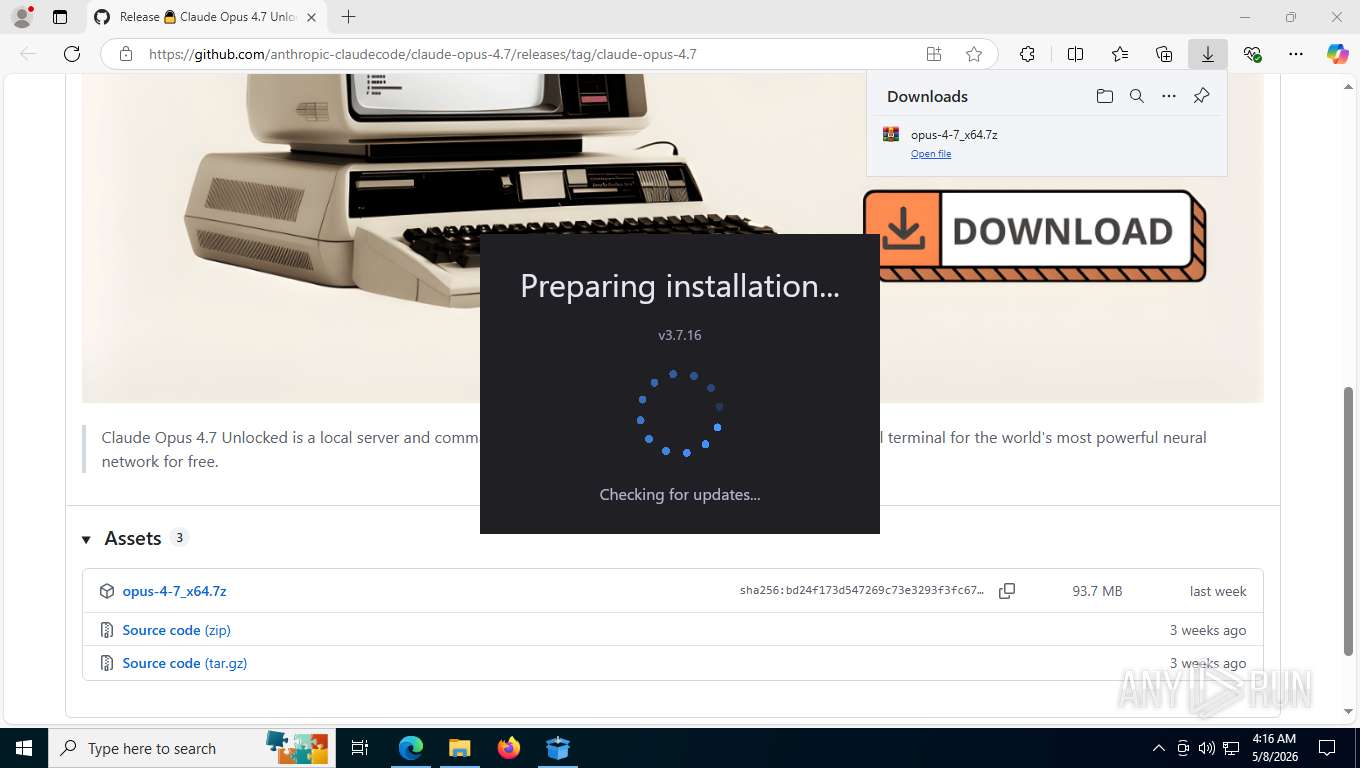Open the Extensions puzzle icon
1360x768 pixels.
click(x=1027, y=54)
